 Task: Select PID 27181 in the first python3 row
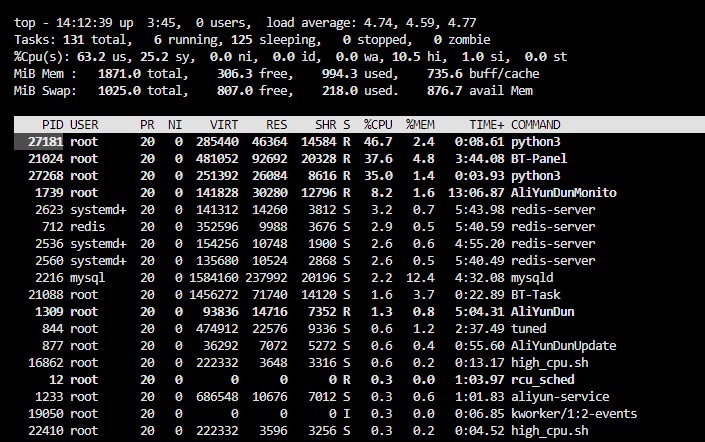pyautogui.click(x=45, y=142)
